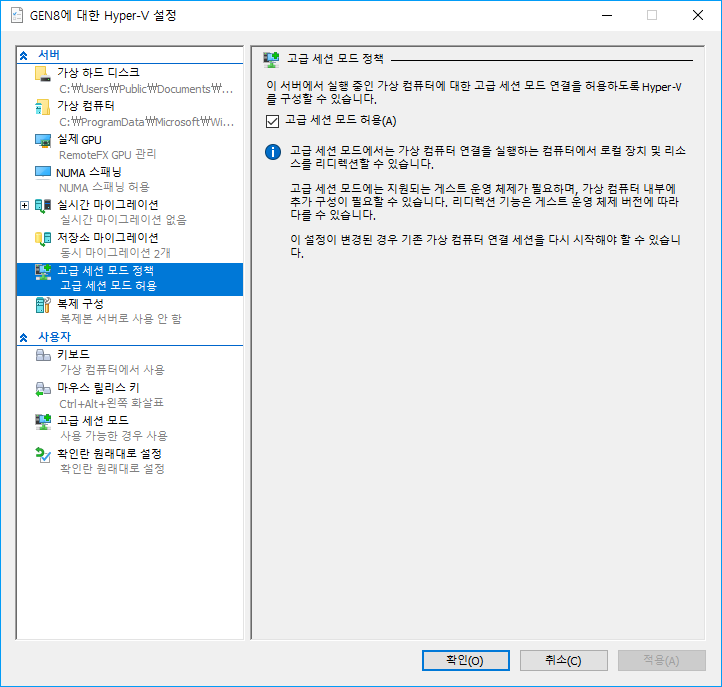Click the NUMA 스패닝 허용 subtitle

[104, 187]
